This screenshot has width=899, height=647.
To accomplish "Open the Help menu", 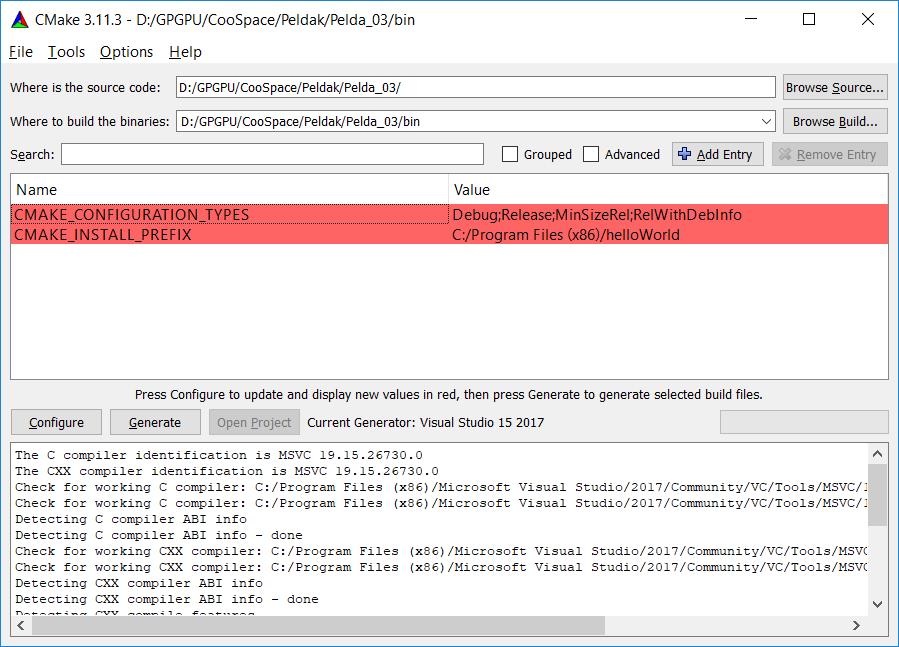I will (185, 51).
